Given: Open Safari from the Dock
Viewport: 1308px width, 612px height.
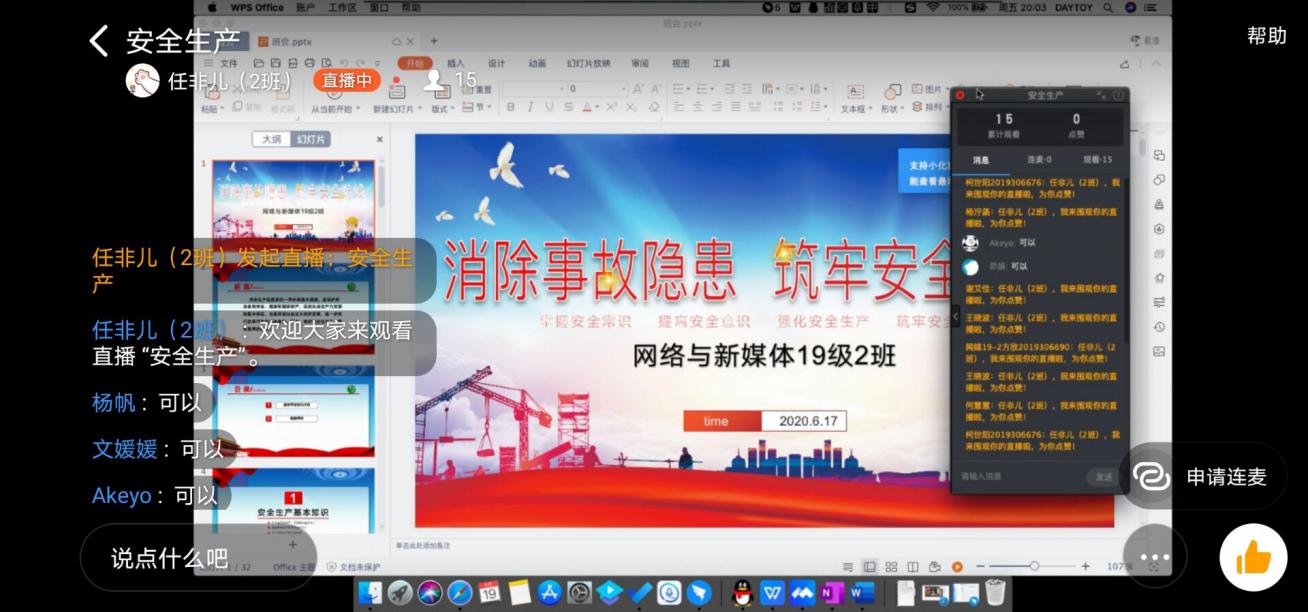Looking at the screenshot, I should [x=460, y=593].
